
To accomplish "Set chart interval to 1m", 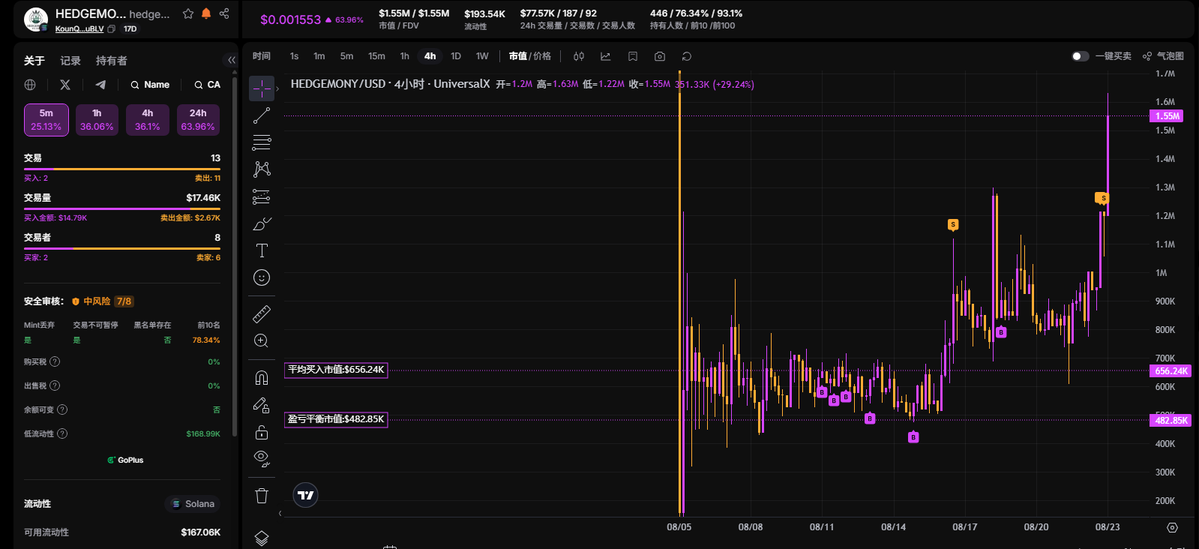I will (x=320, y=56).
